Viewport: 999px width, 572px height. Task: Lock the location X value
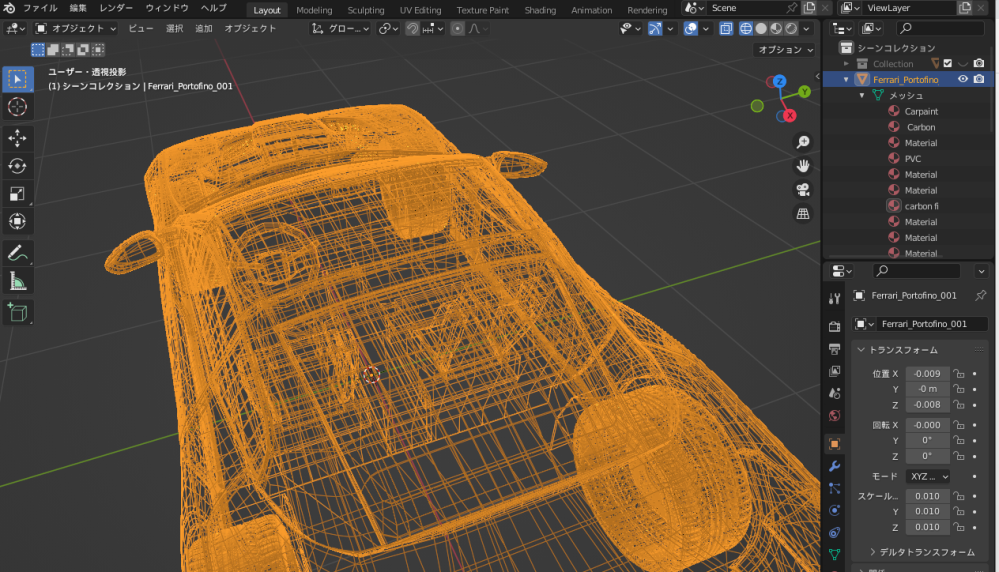pyautogui.click(x=959, y=374)
